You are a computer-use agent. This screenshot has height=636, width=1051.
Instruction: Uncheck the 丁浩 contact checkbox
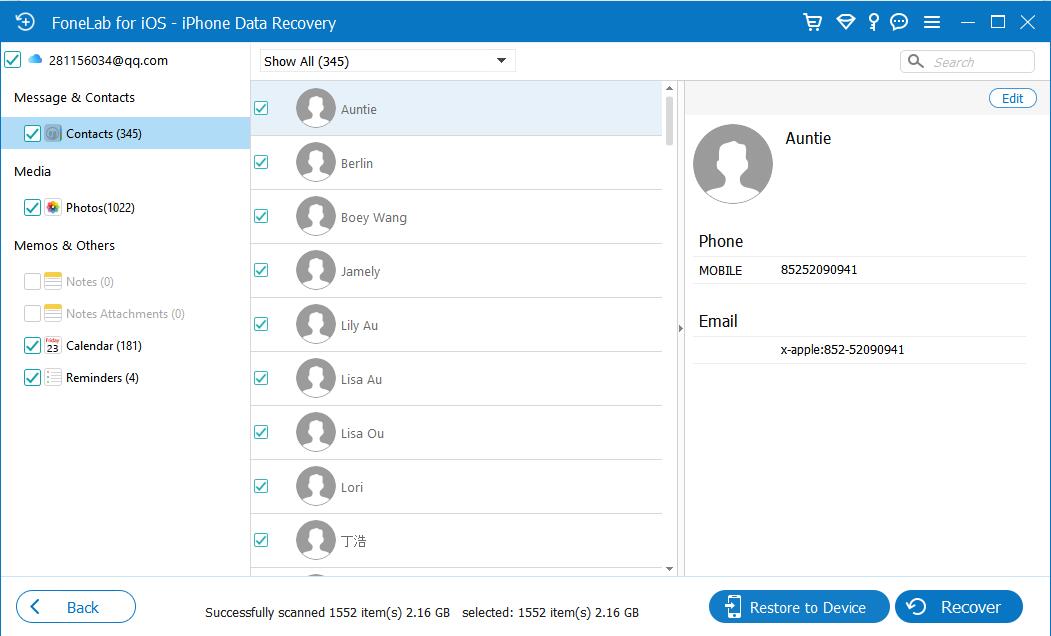[261, 540]
